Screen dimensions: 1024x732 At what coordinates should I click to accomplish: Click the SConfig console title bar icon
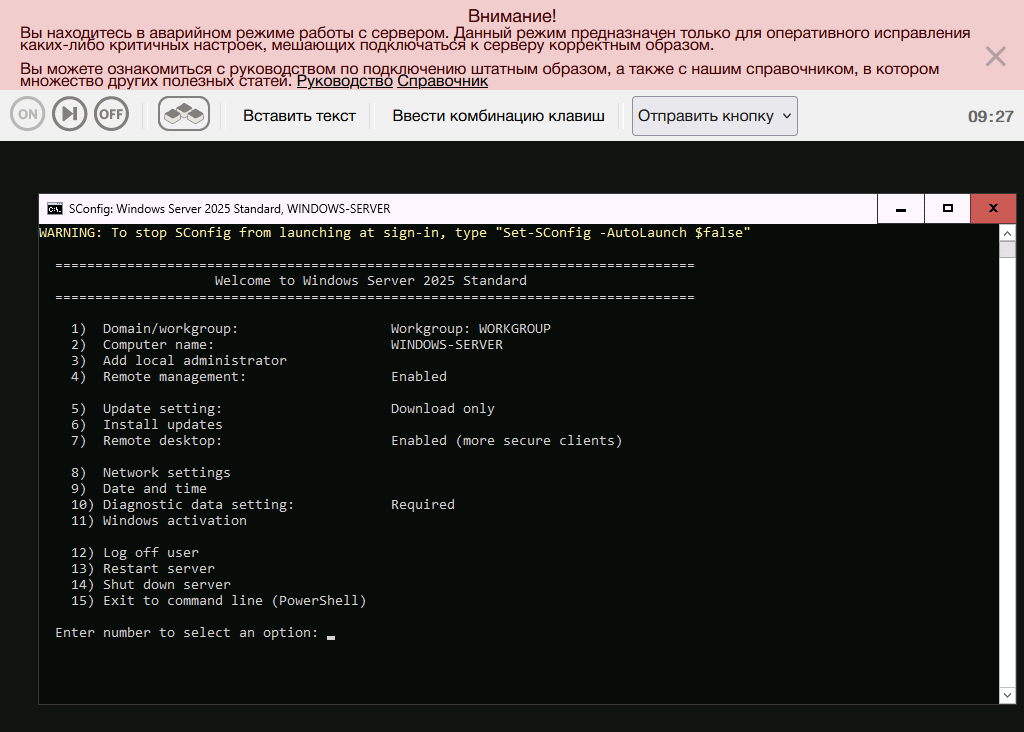(55, 209)
